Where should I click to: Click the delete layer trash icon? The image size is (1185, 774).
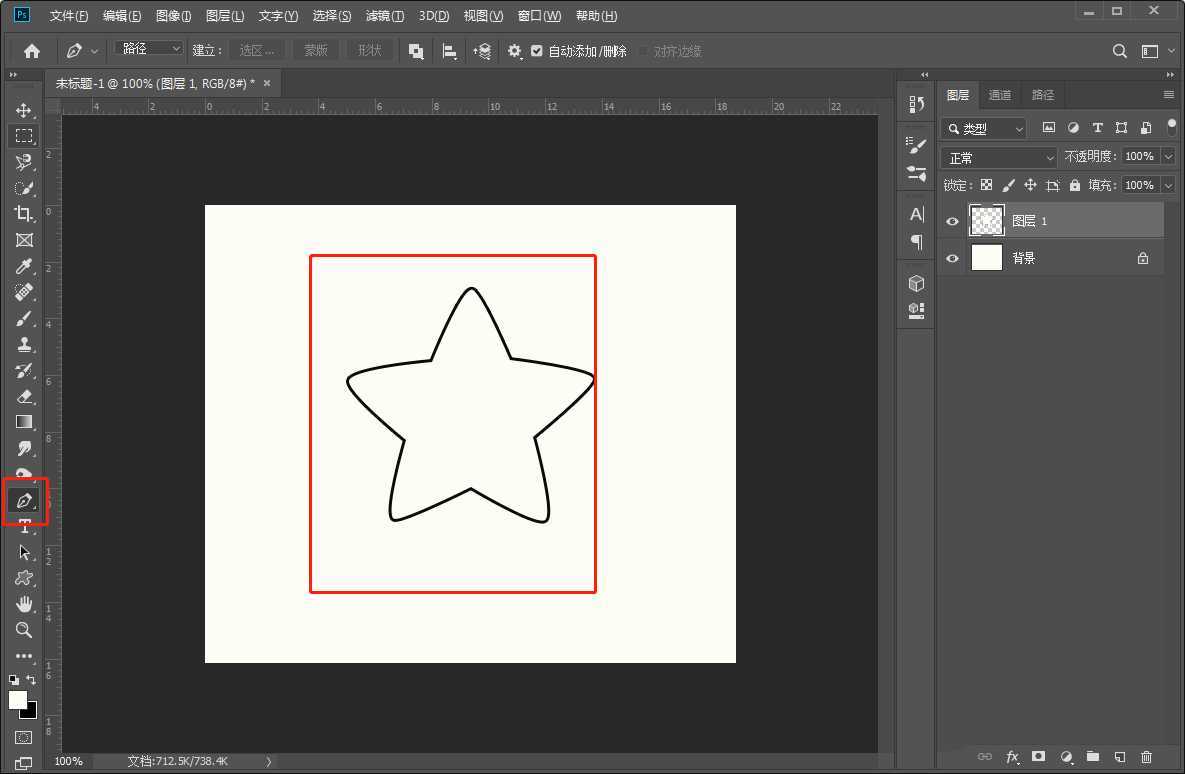[1146, 757]
